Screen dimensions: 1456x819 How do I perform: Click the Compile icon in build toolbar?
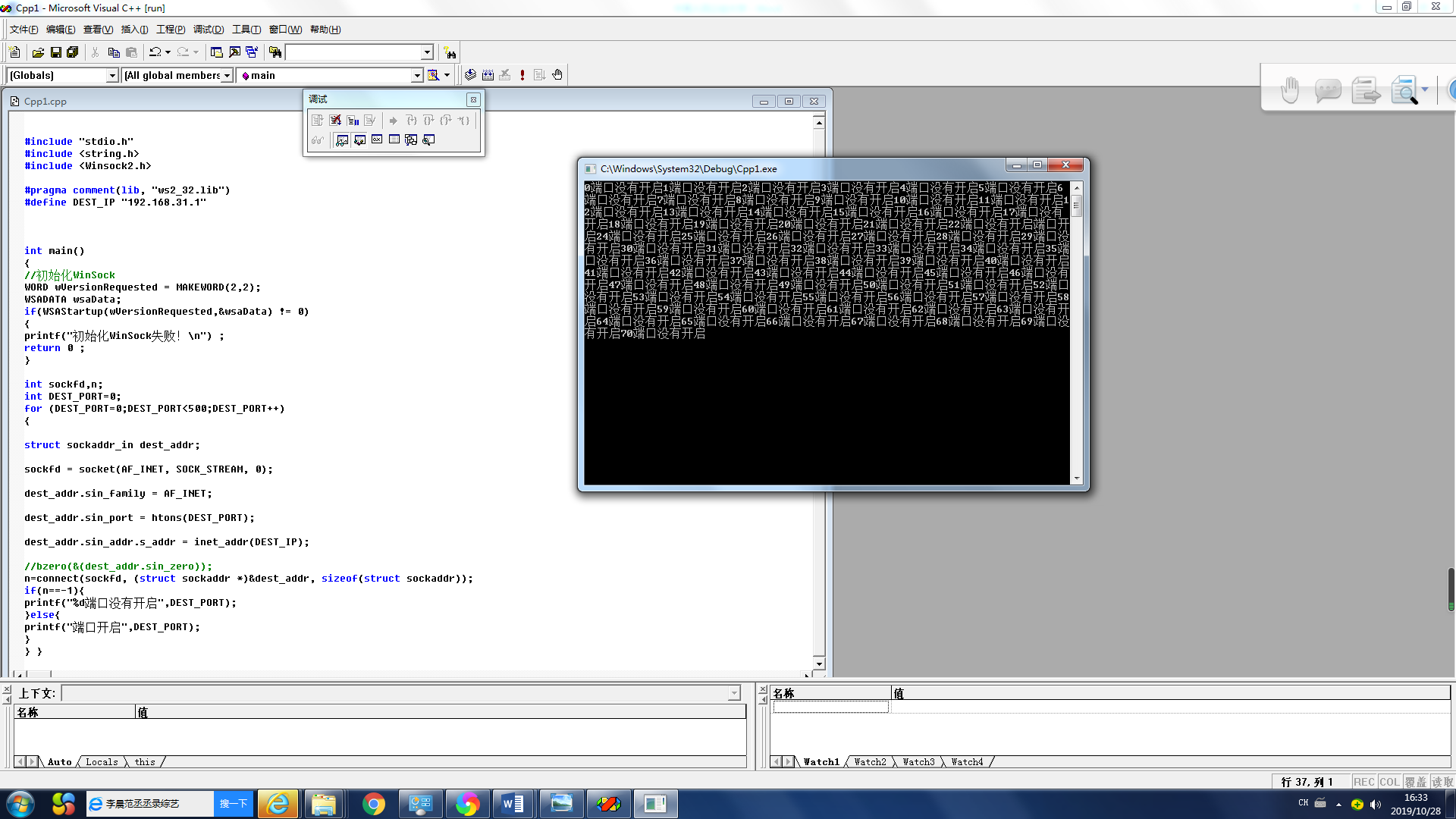coord(470,75)
